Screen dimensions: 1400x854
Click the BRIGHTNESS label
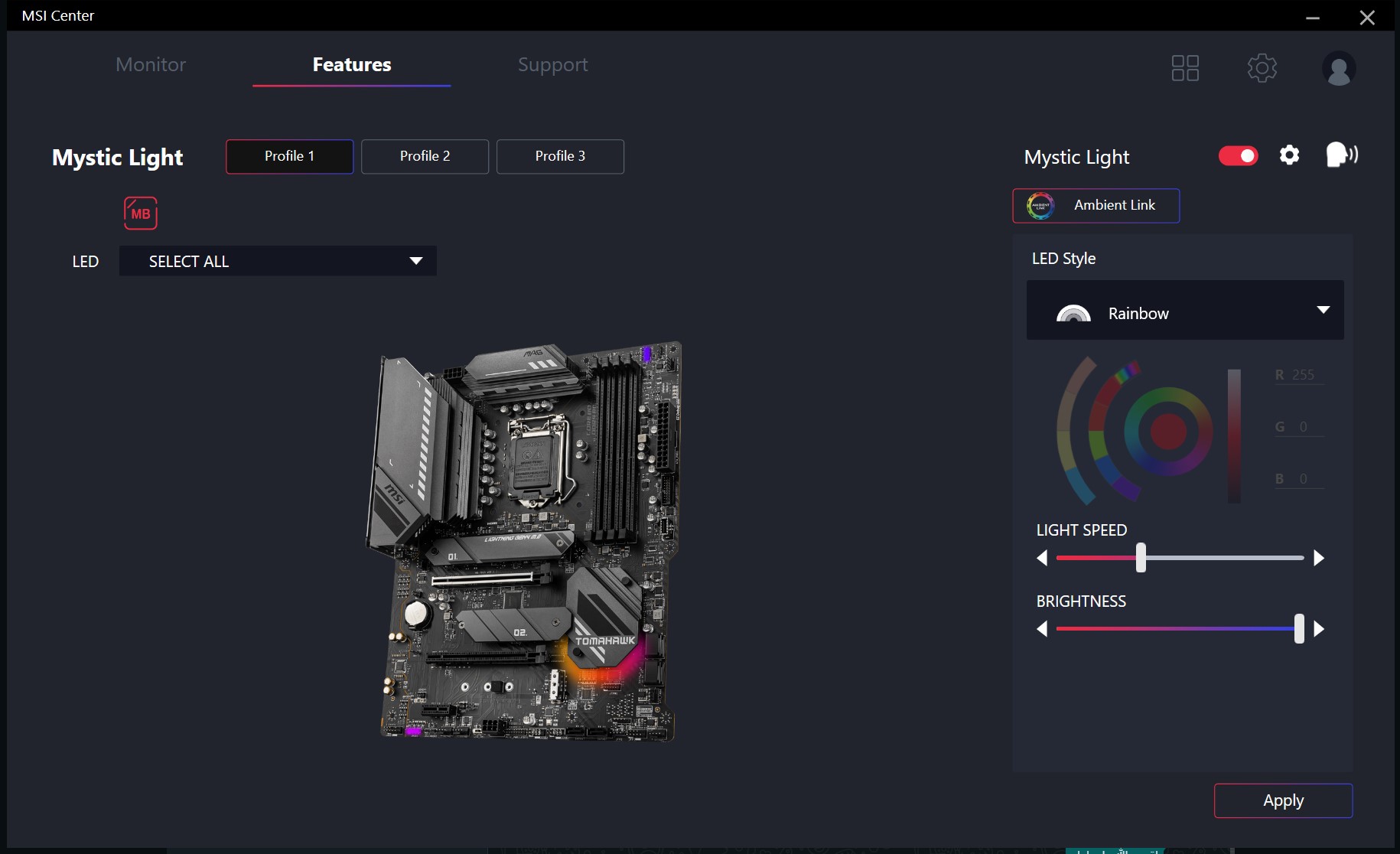1081,601
